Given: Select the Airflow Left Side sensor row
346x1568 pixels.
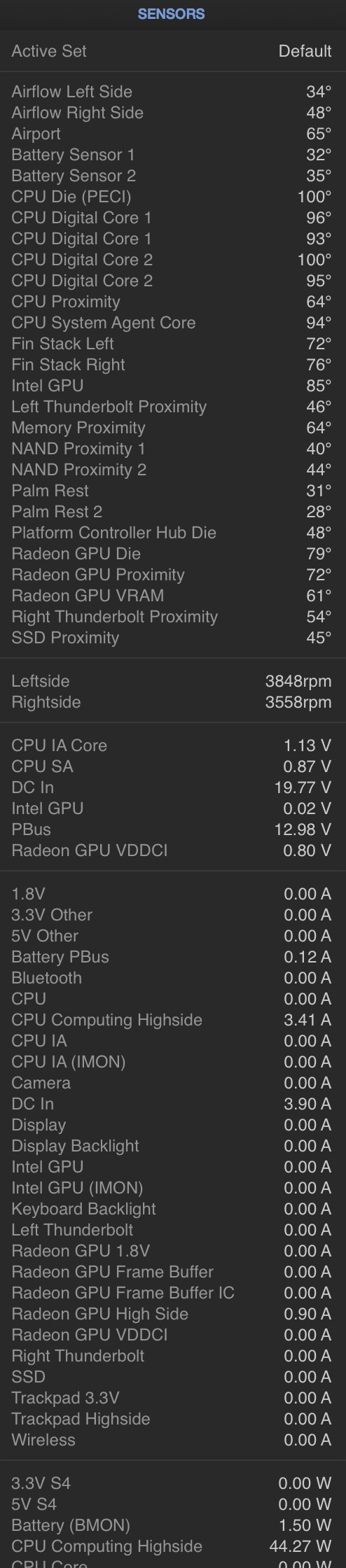Looking at the screenshot, I should click(x=173, y=92).
